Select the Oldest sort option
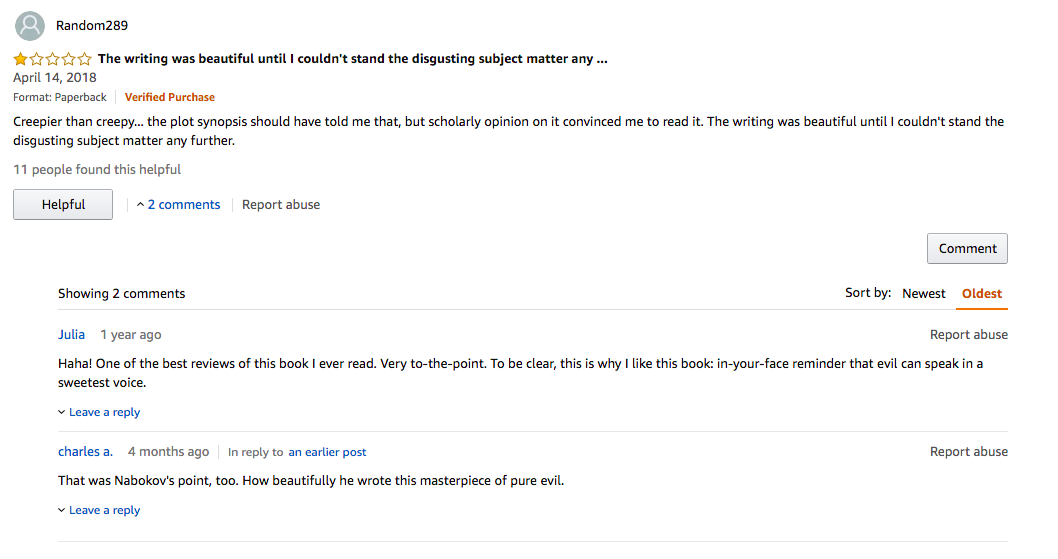Screen dimensions: 1058x559 point(982,294)
